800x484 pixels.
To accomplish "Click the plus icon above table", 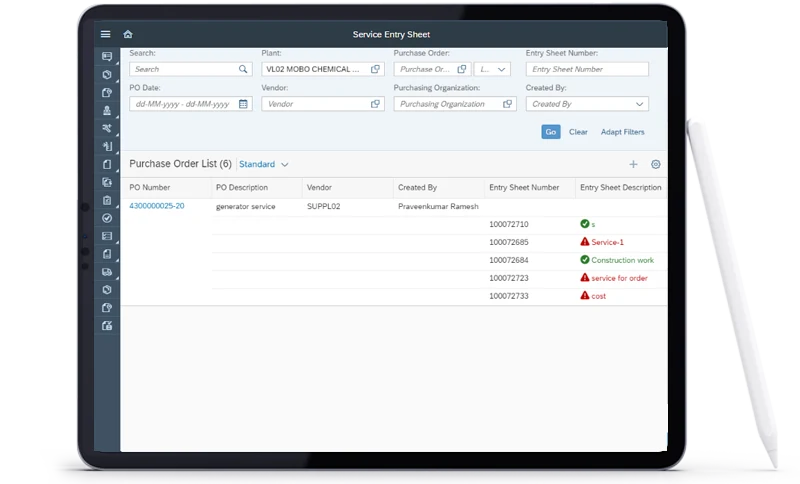I will tap(633, 164).
